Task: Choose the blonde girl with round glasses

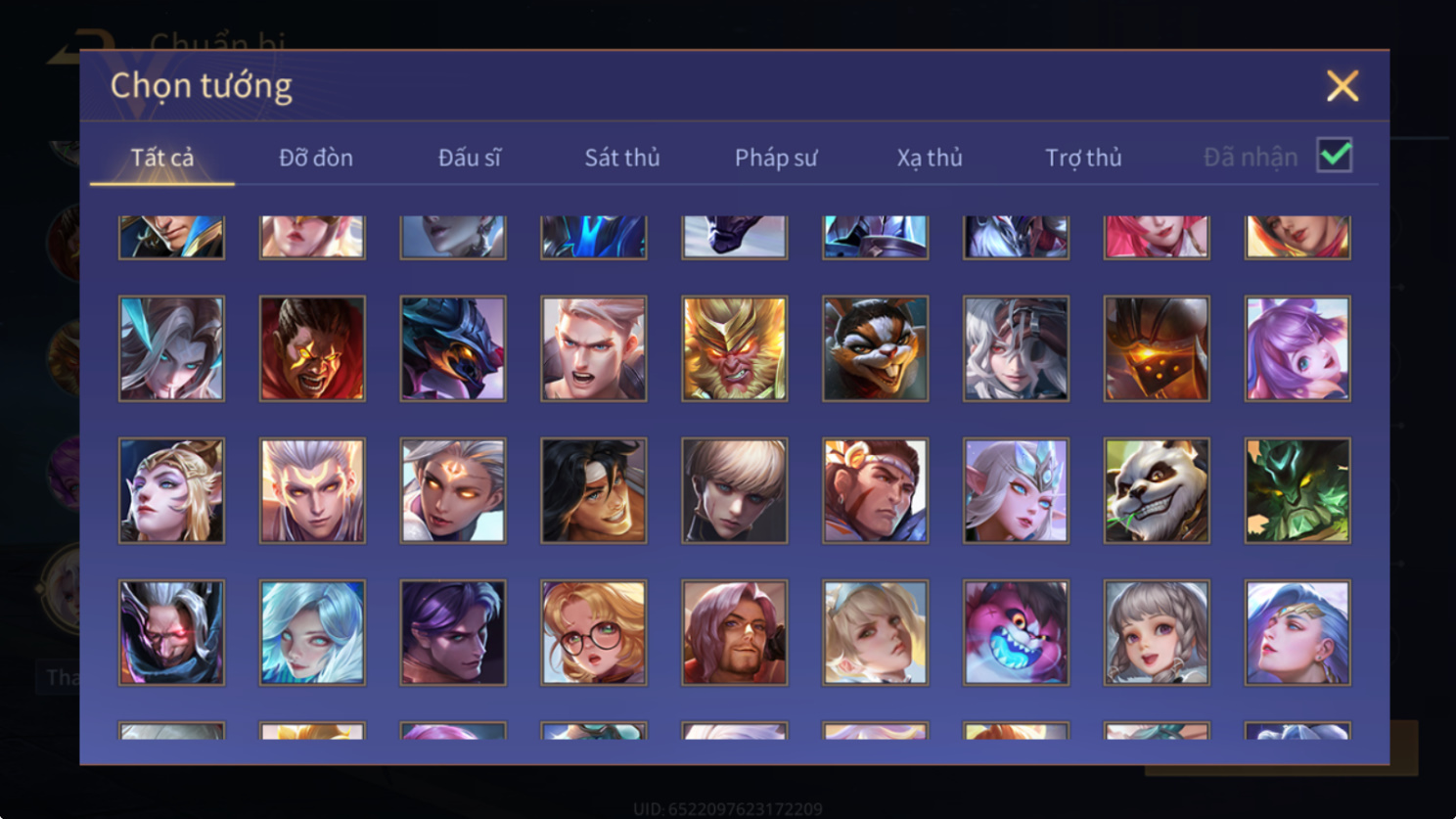Action: pos(593,632)
